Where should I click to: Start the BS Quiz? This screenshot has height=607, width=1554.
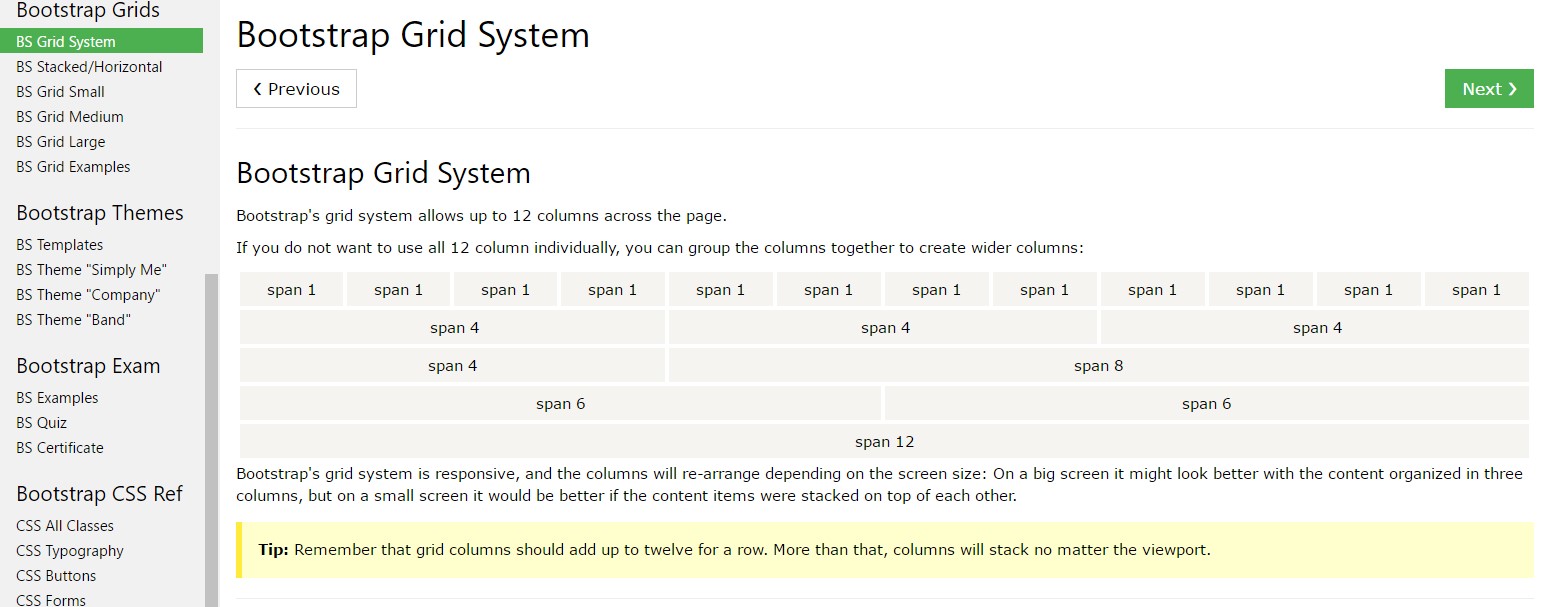pyautogui.click(x=41, y=422)
